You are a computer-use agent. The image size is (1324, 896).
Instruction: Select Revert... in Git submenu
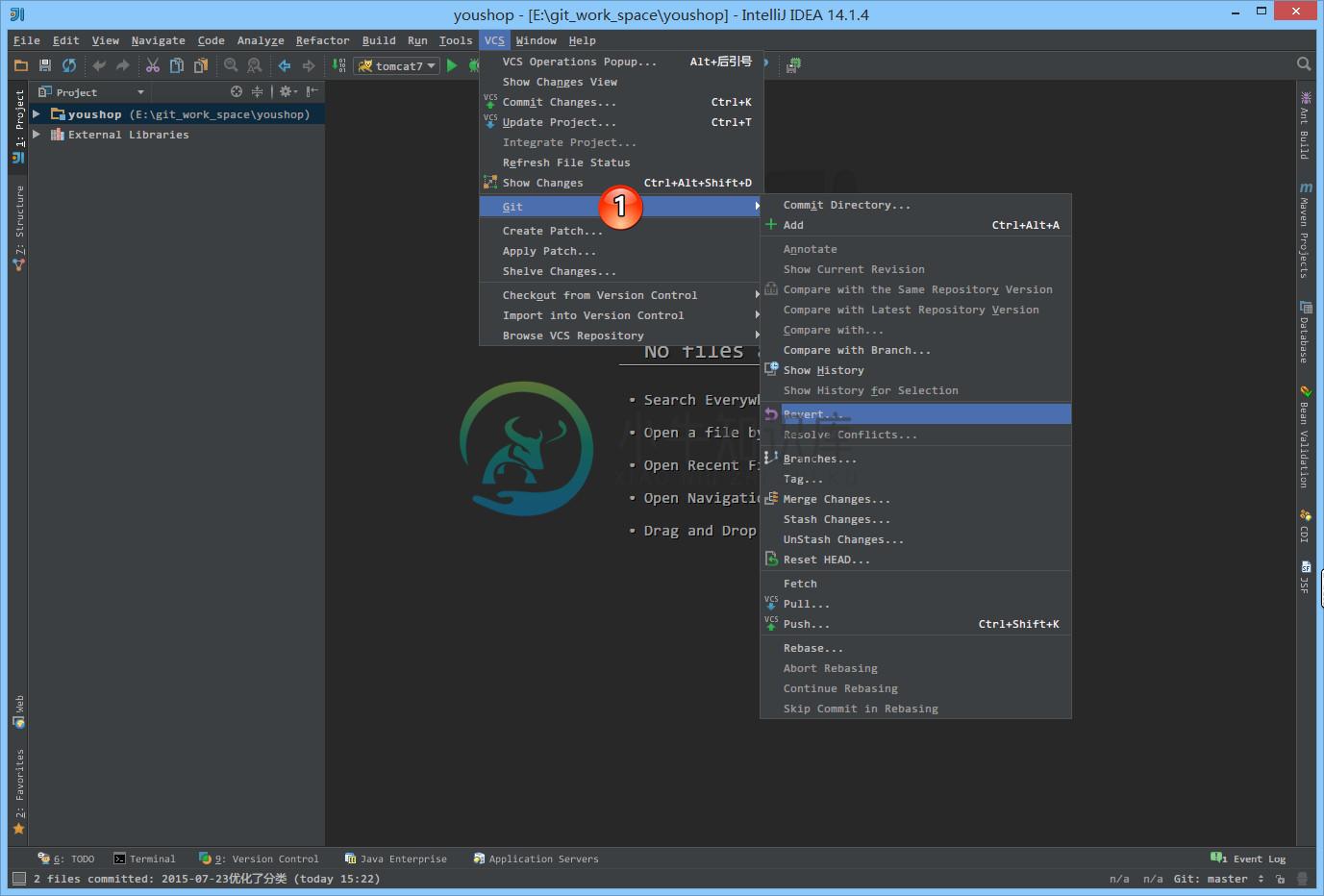point(915,414)
